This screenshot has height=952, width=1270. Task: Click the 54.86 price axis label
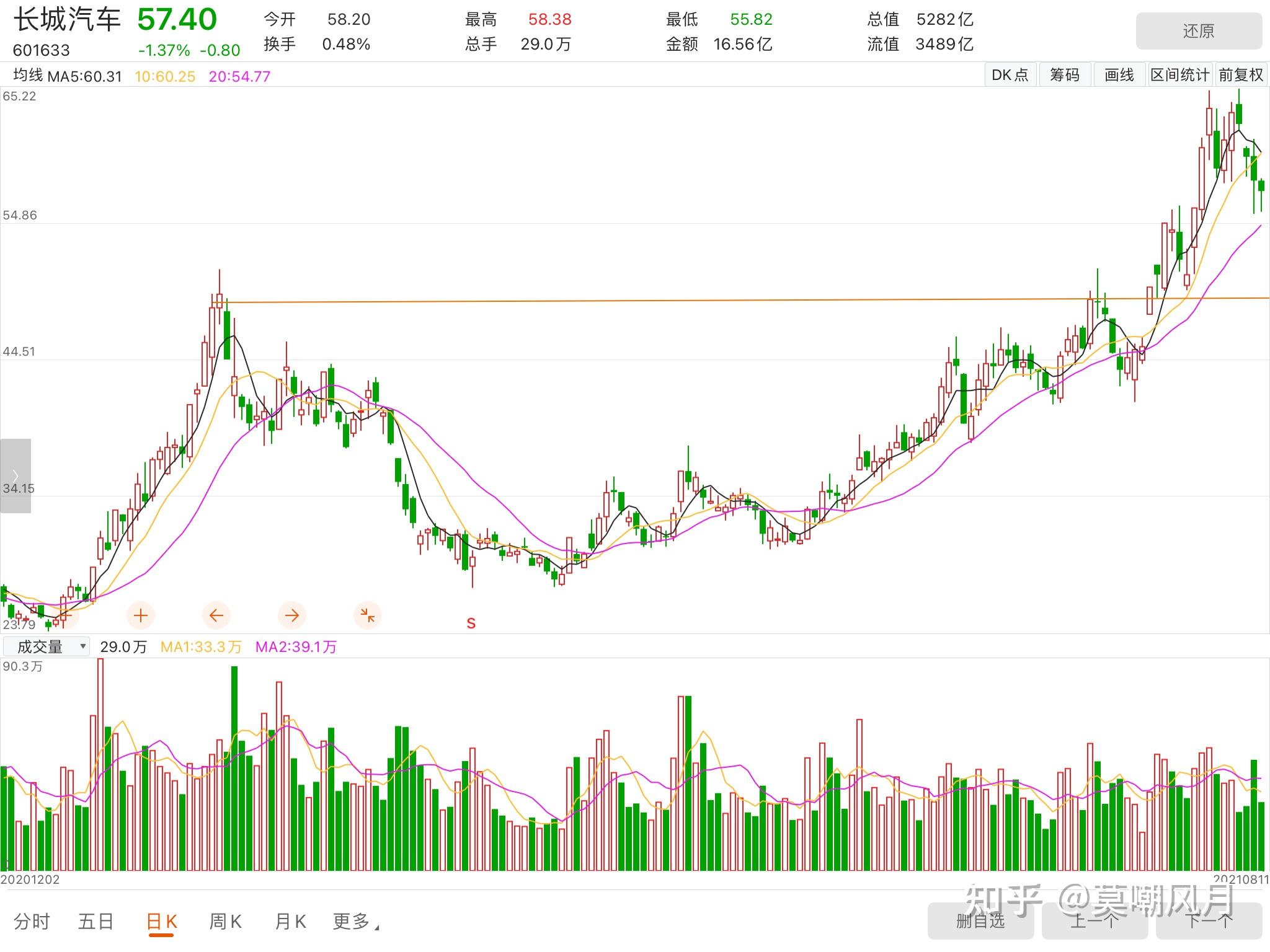20,215
